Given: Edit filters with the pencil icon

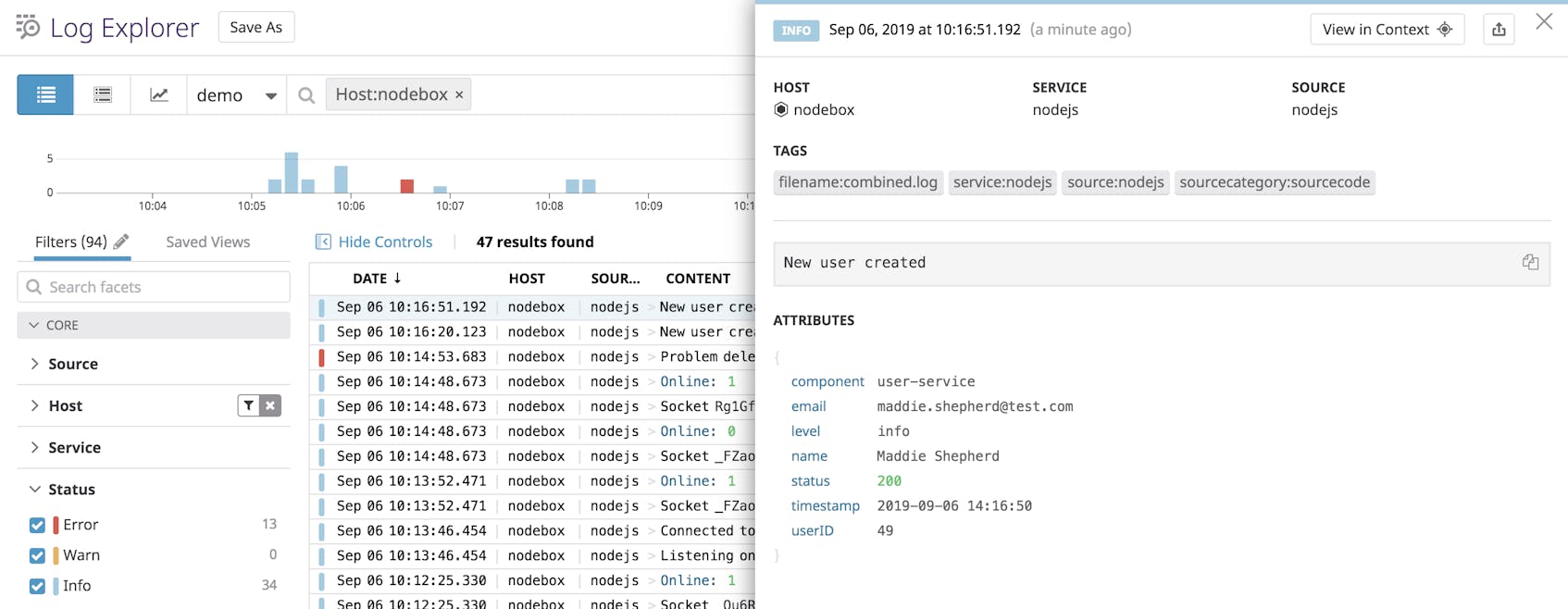Looking at the screenshot, I should 121,242.
